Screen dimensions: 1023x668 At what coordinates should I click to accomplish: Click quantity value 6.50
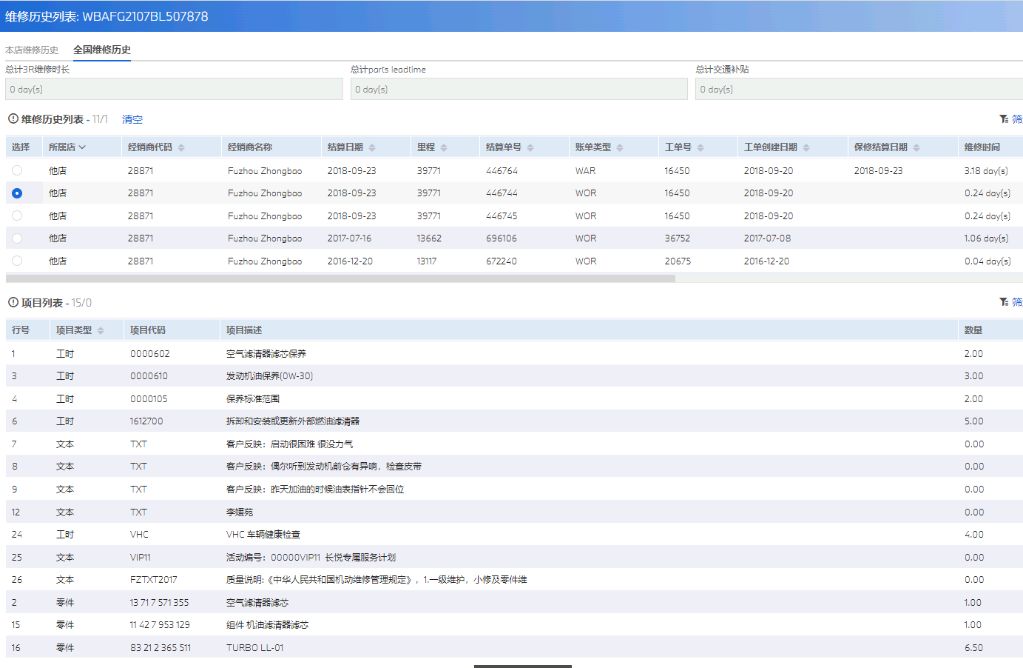click(973, 648)
